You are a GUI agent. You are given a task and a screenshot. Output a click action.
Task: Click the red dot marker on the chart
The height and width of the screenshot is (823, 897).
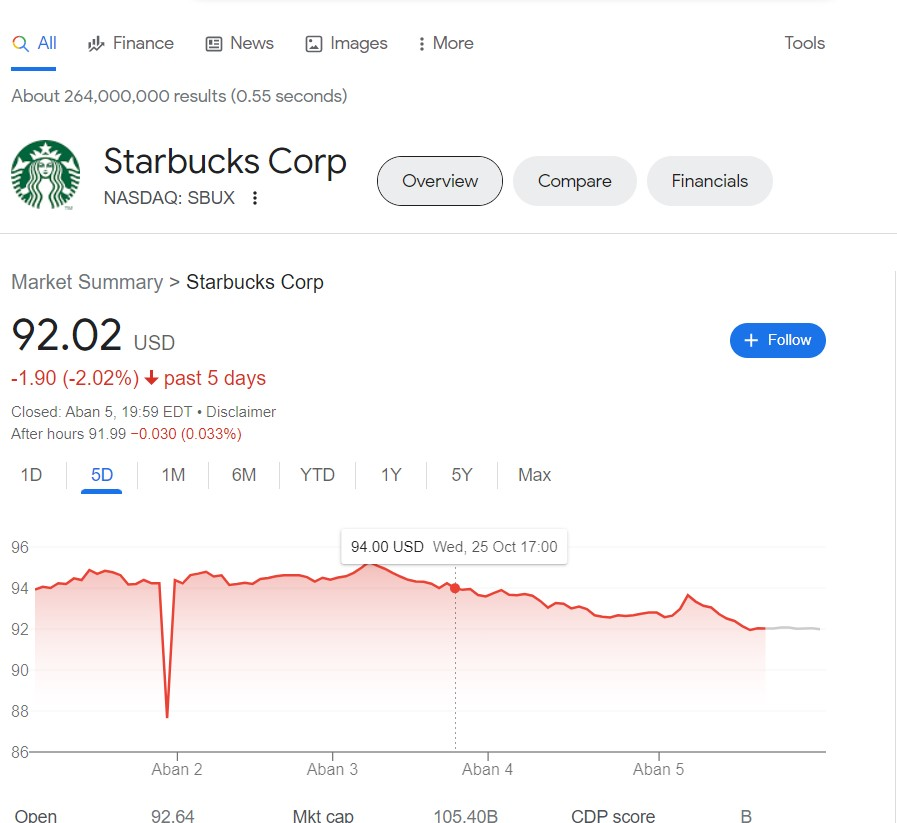pos(455,588)
